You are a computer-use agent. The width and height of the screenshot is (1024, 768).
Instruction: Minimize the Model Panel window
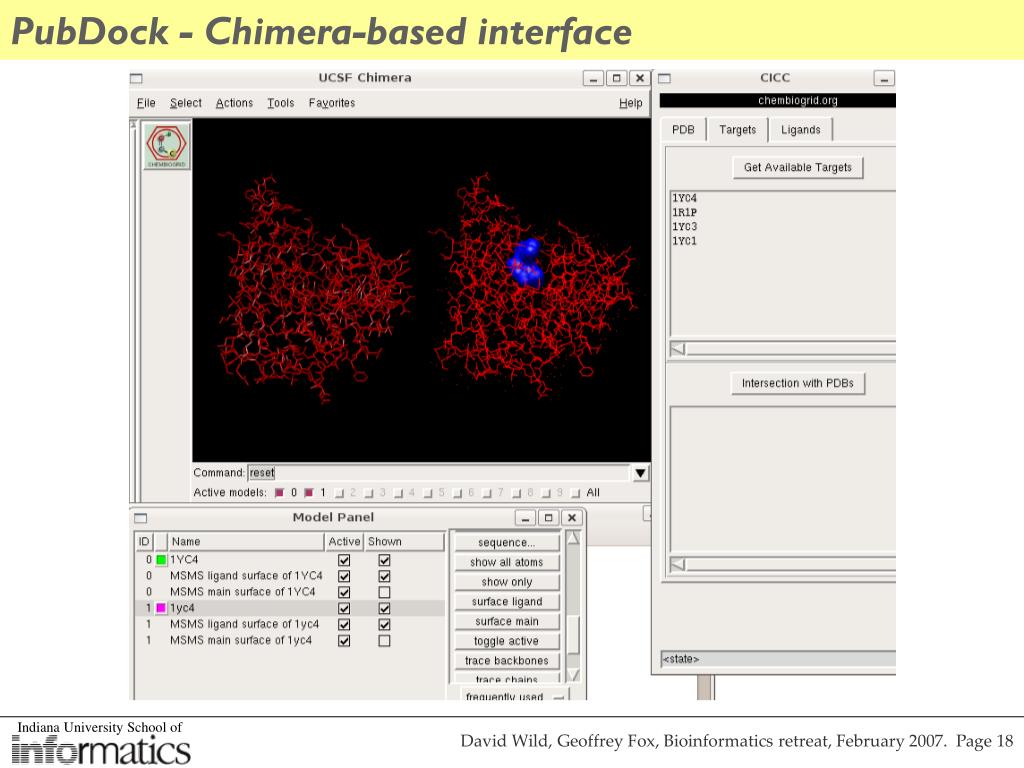(x=525, y=518)
